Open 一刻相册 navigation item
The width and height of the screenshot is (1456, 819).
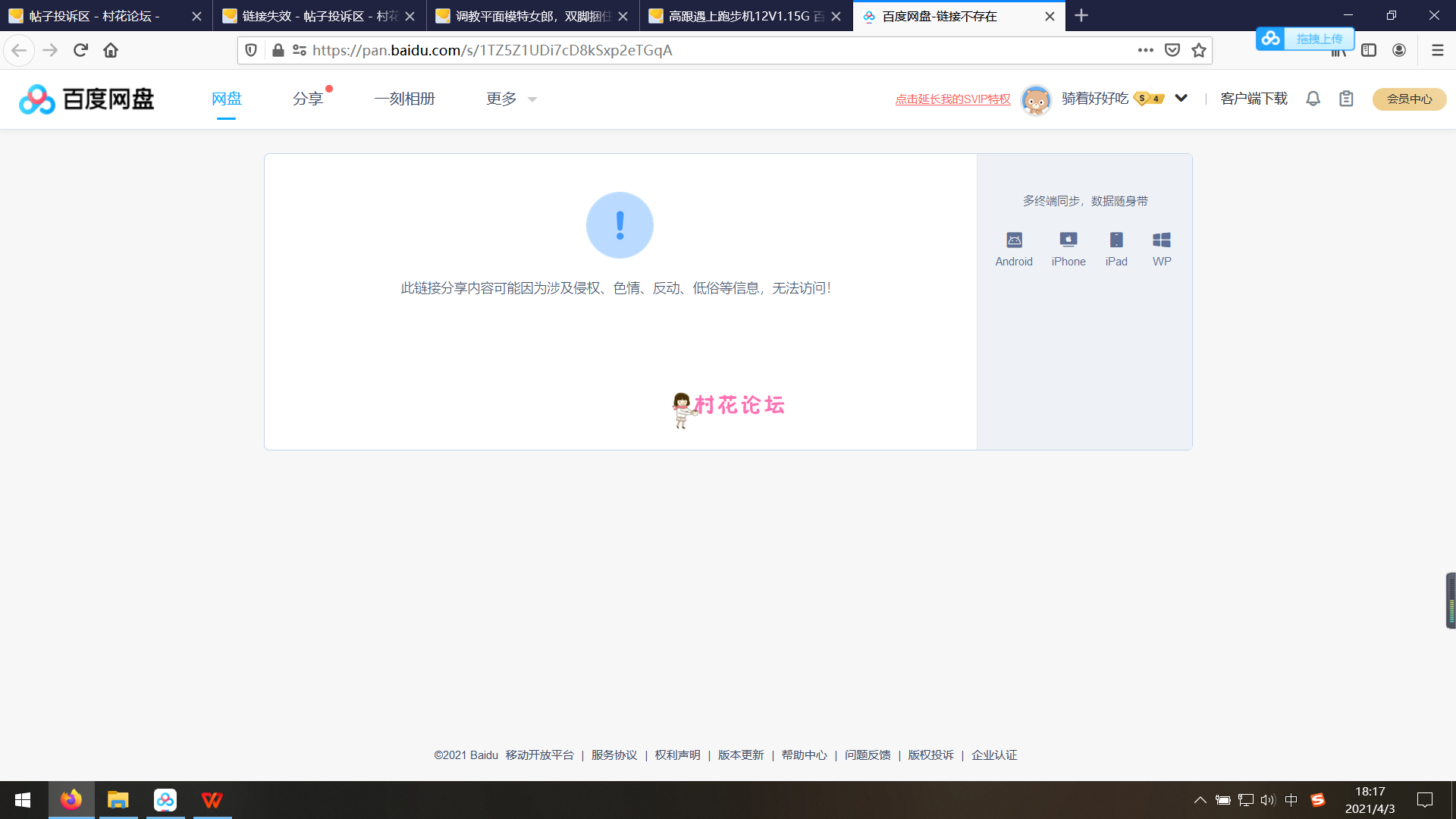click(404, 99)
